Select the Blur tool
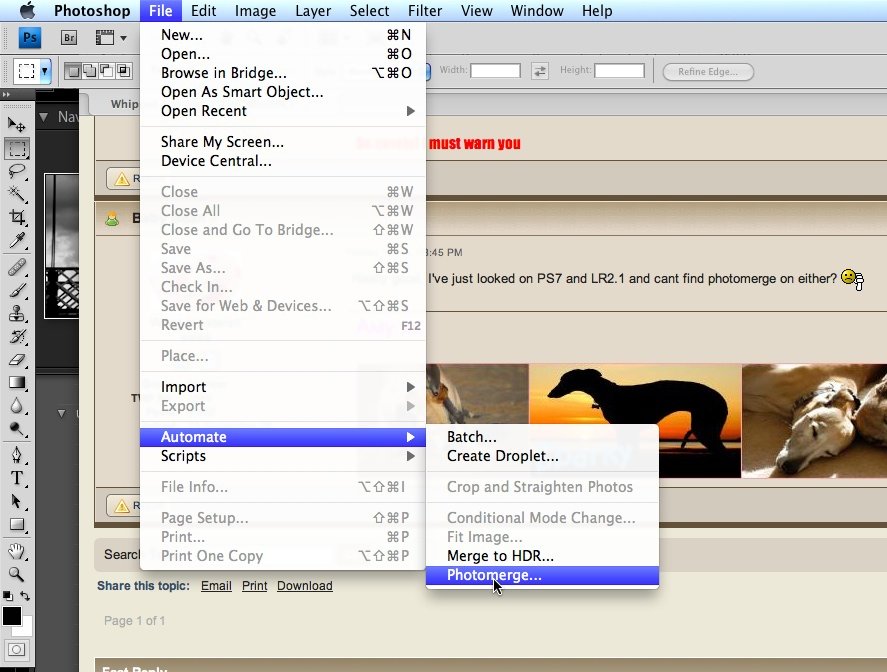Screen dimensions: 887x672 [16, 406]
